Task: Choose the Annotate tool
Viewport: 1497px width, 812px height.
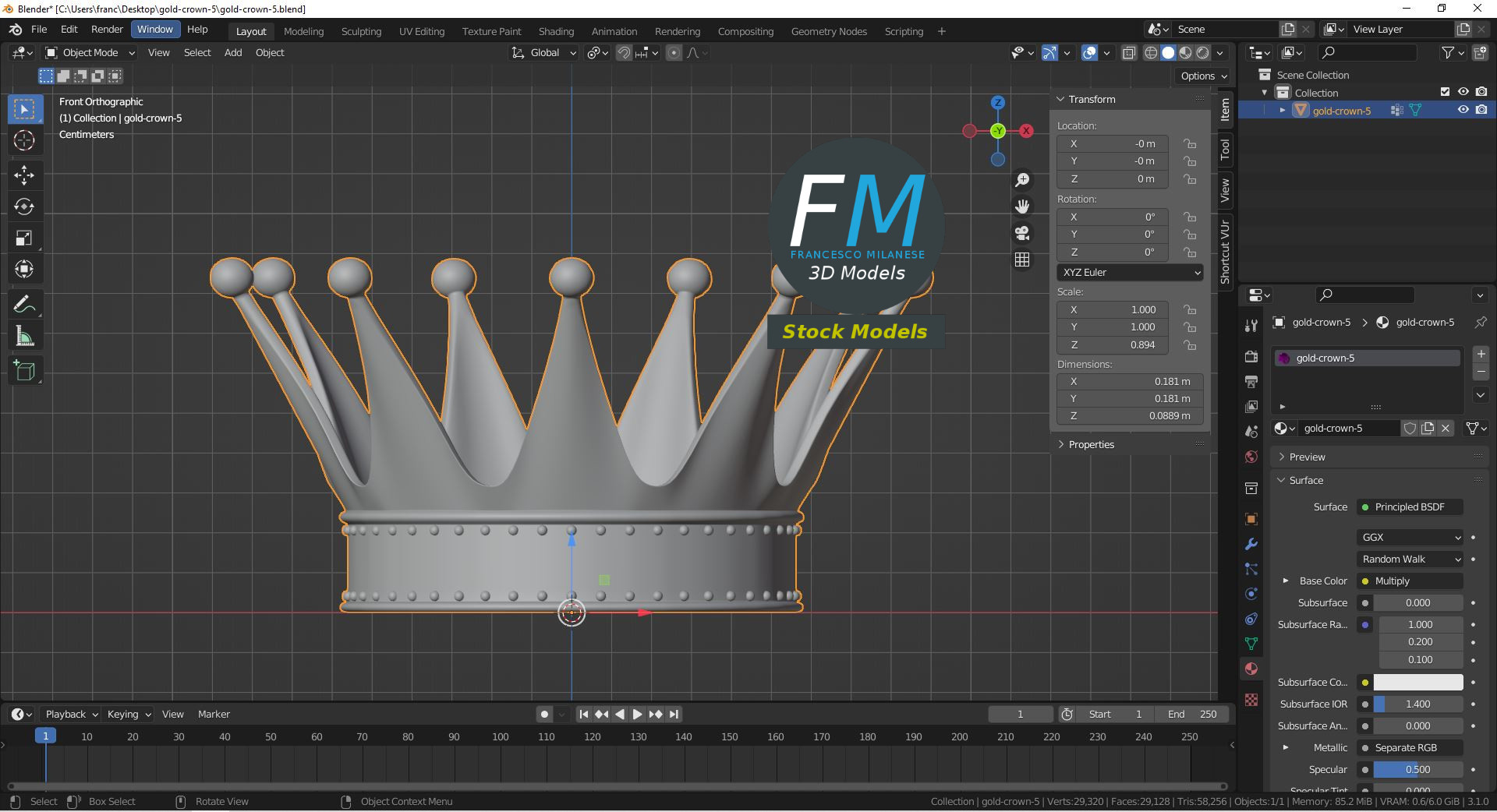Action: (x=24, y=305)
